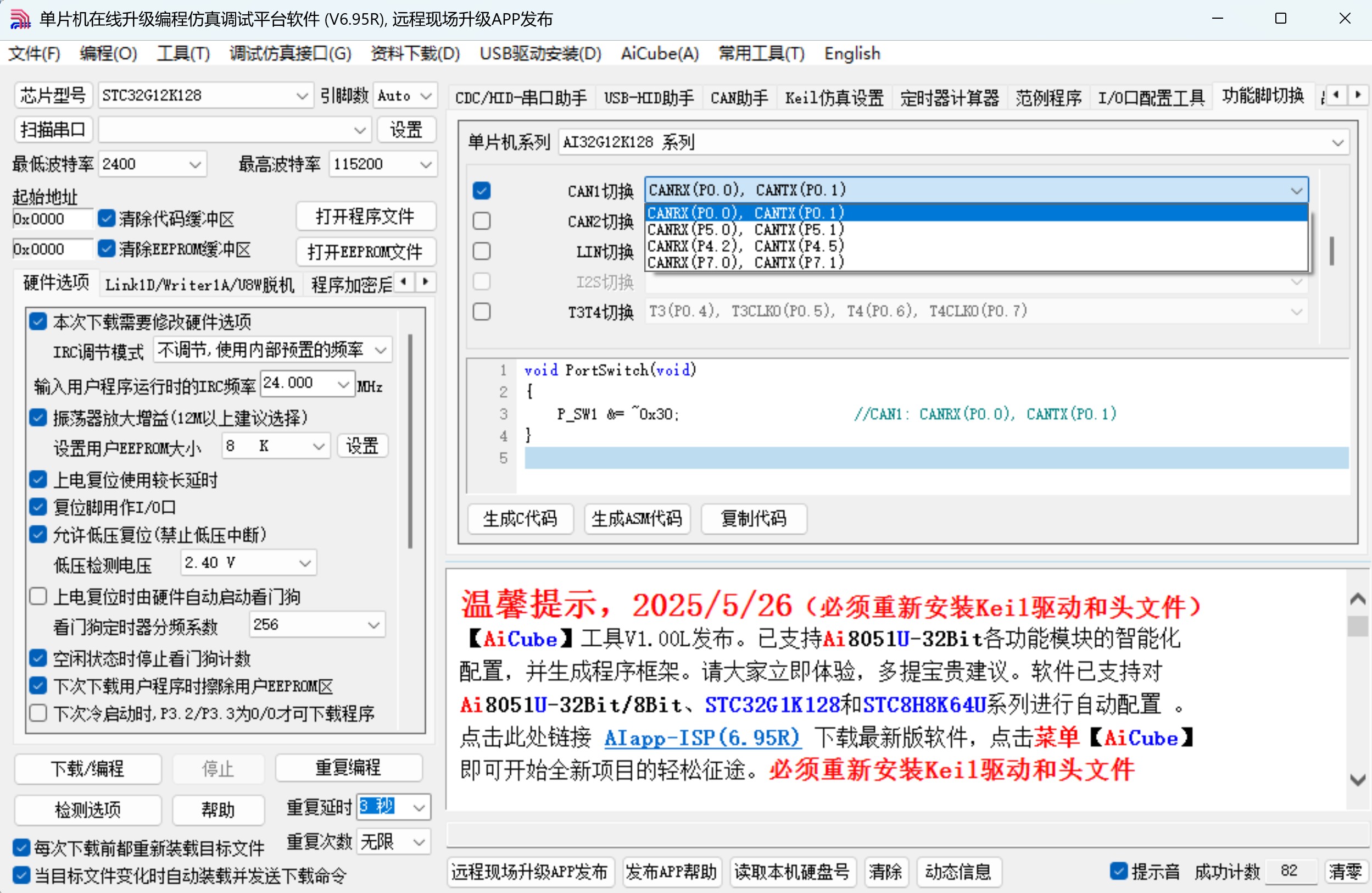The image size is (1372, 893).
Task: Open the 扫描串口 port dropdown
Action: pos(234,130)
